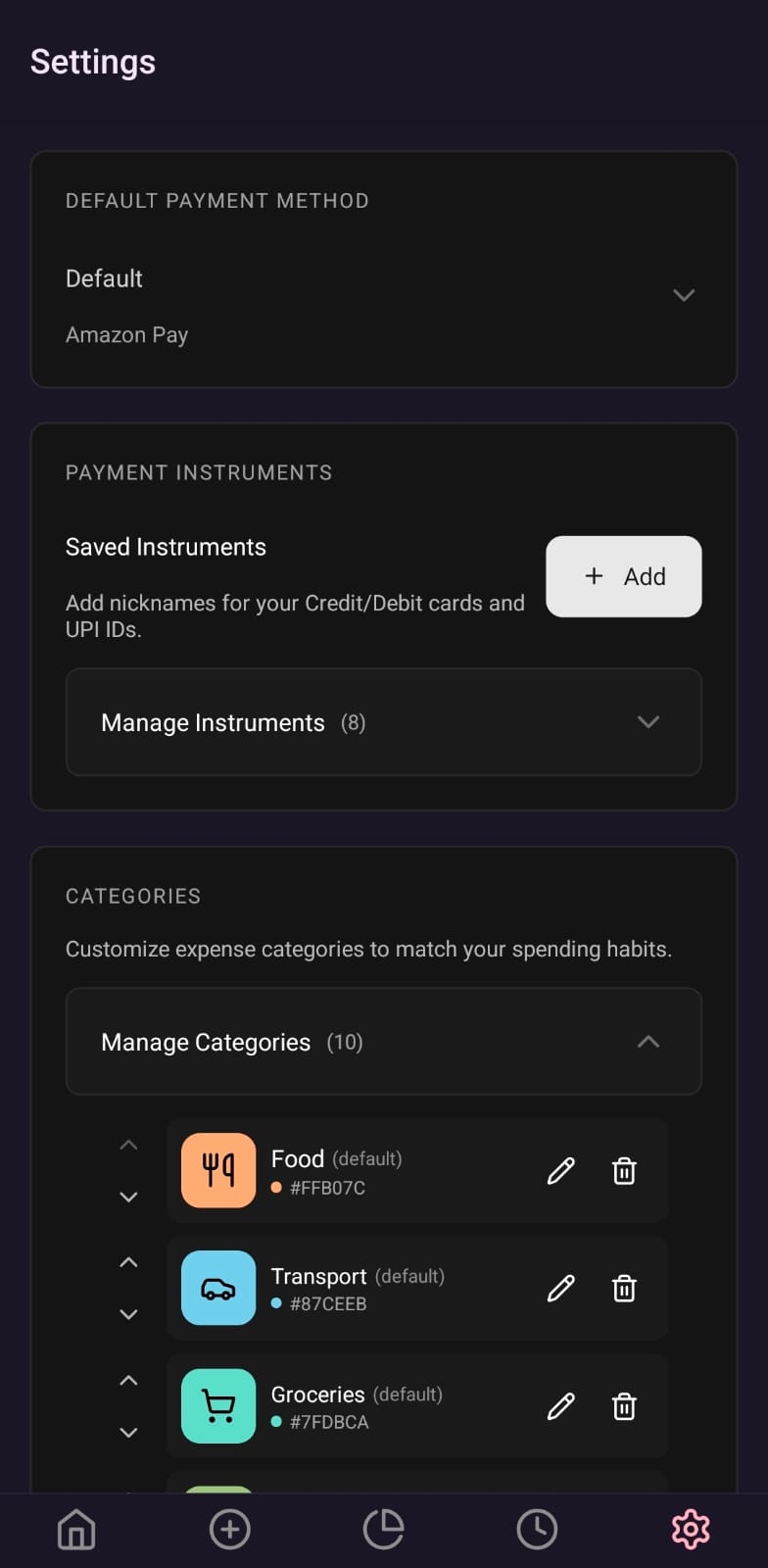
Task: Open the add expense plus icon
Action: 230,1529
